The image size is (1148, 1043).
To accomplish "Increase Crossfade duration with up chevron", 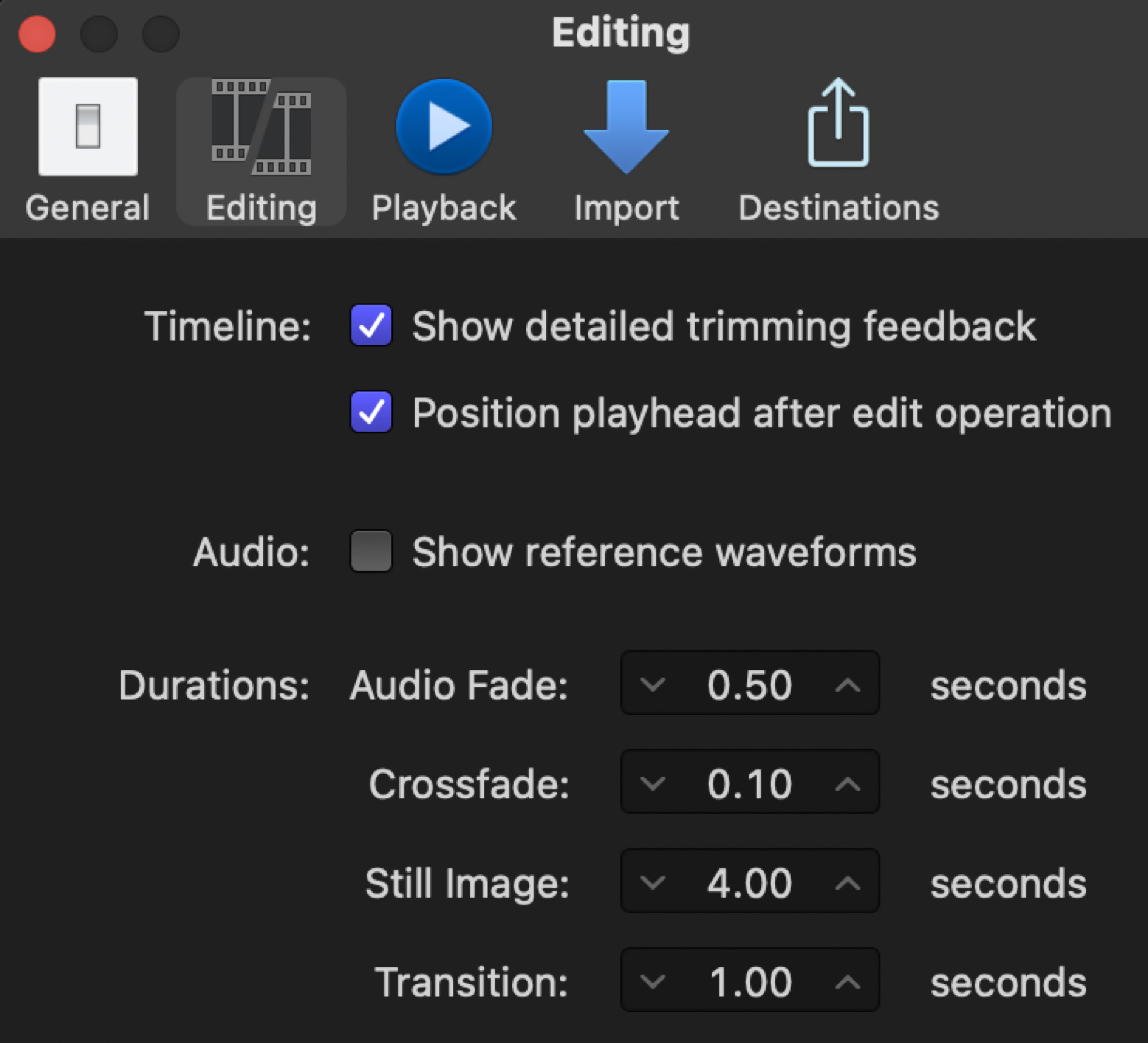I will pyautogui.click(x=847, y=784).
